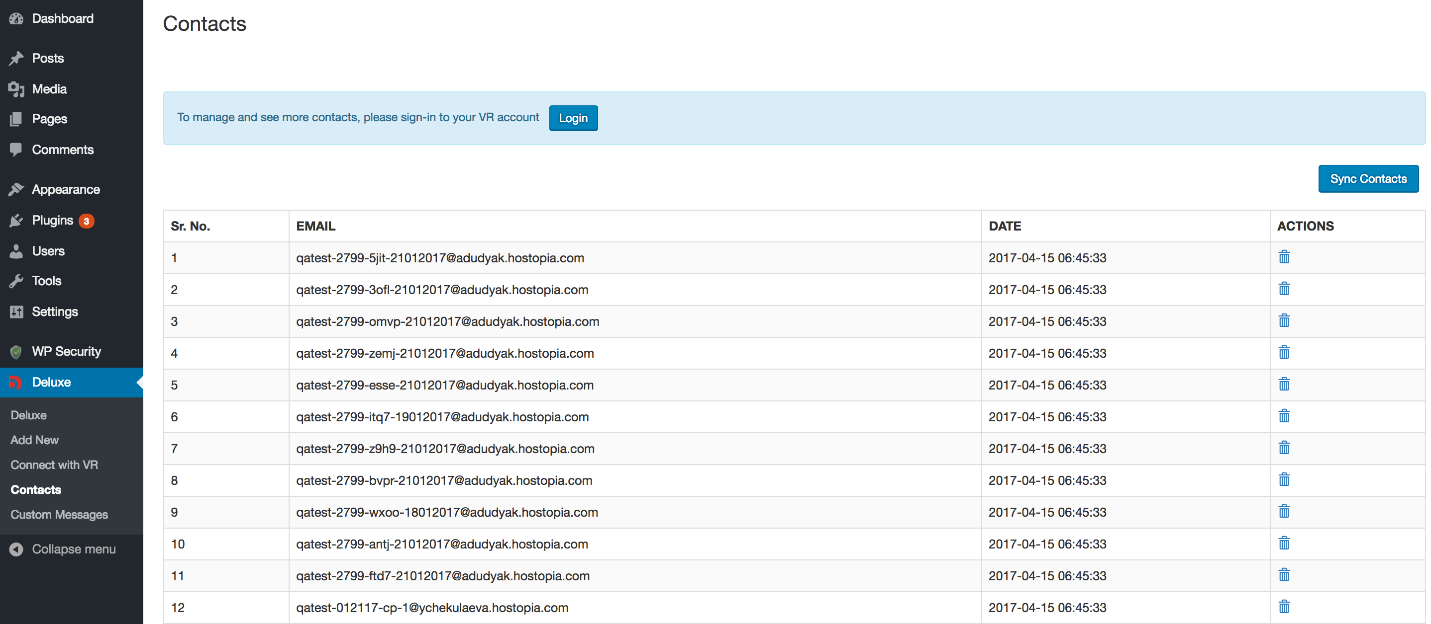
Task: Collapse the admin sidebar menu
Action: pyautogui.click(x=63, y=549)
